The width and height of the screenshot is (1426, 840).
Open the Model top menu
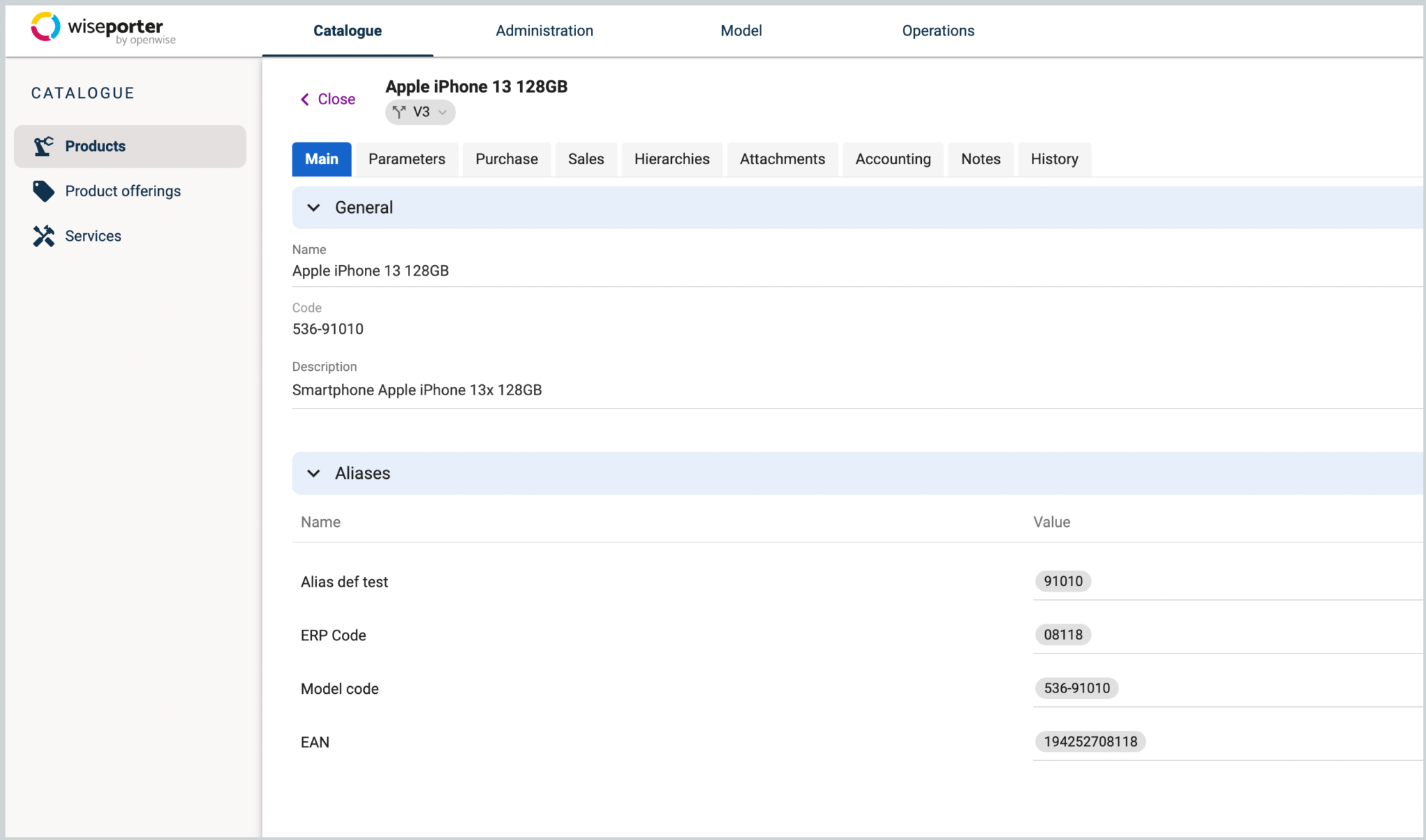click(x=741, y=31)
